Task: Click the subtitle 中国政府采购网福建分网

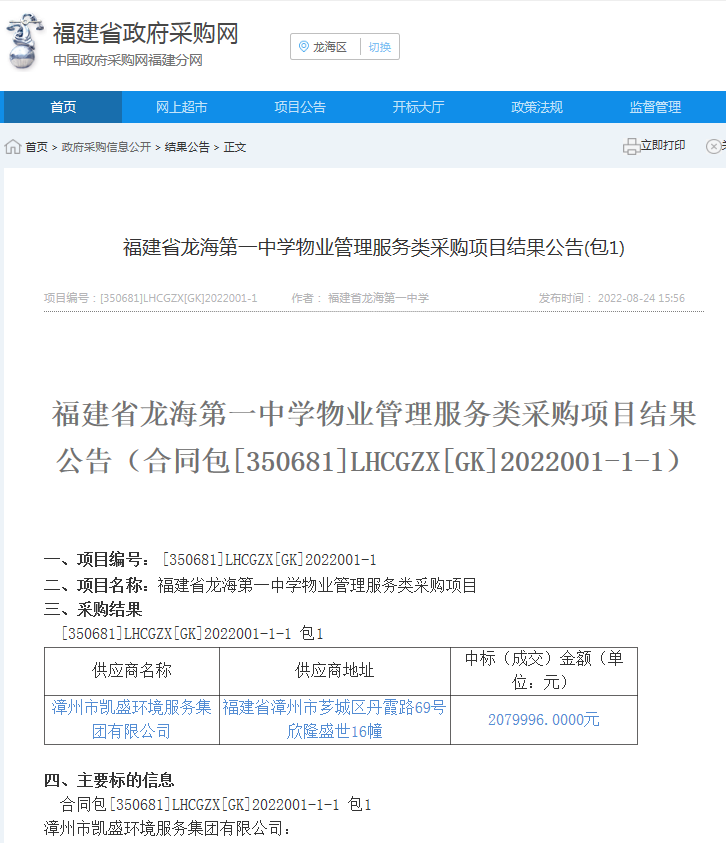Action: coord(127,60)
